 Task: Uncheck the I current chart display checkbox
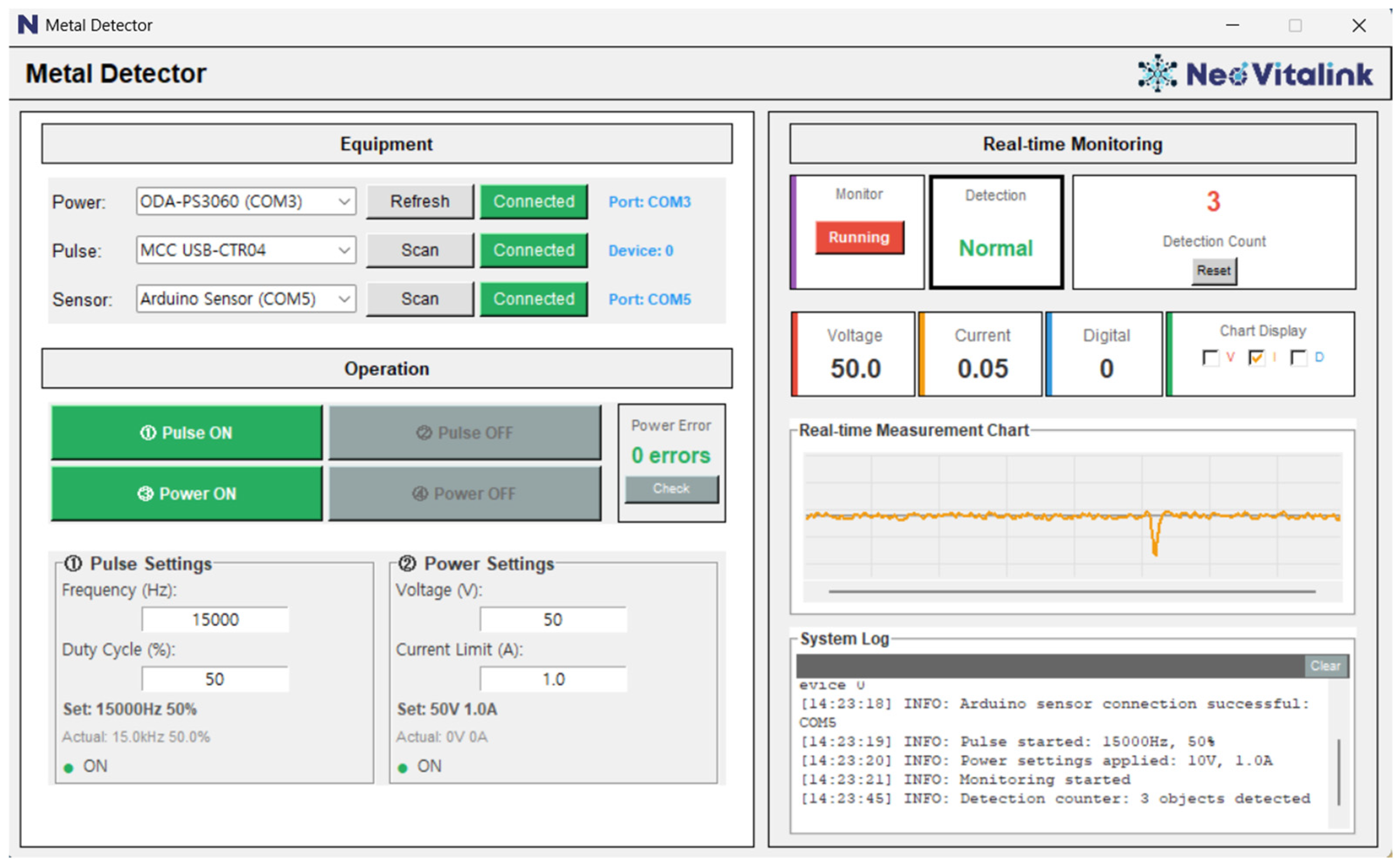1256,358
